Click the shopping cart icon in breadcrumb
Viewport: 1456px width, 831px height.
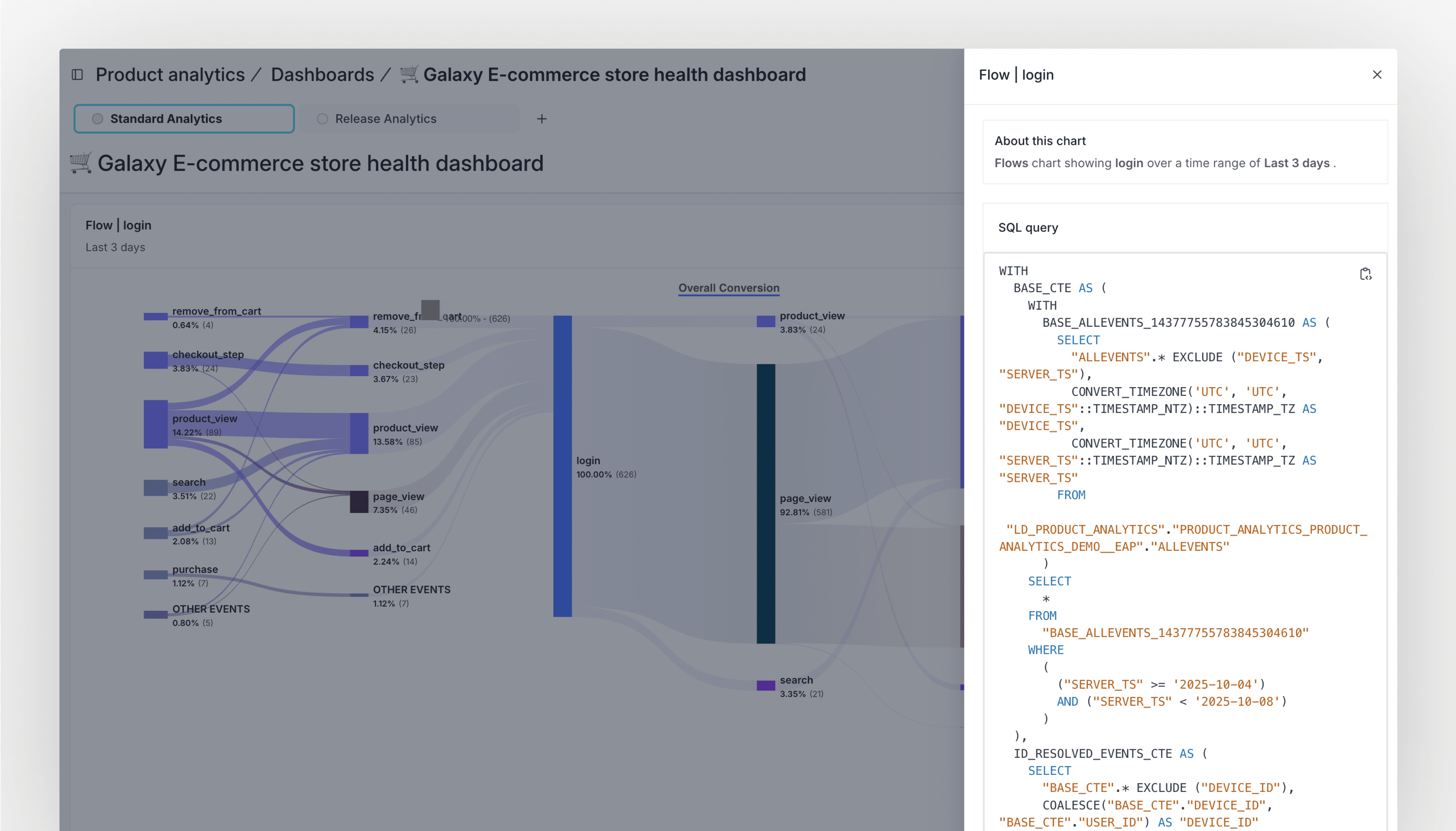[x=409, y=74]
